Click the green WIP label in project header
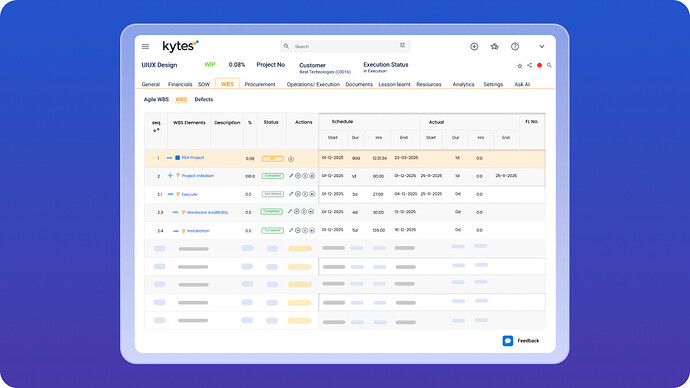Screen dimensions: 690x388 coord(210,64)
